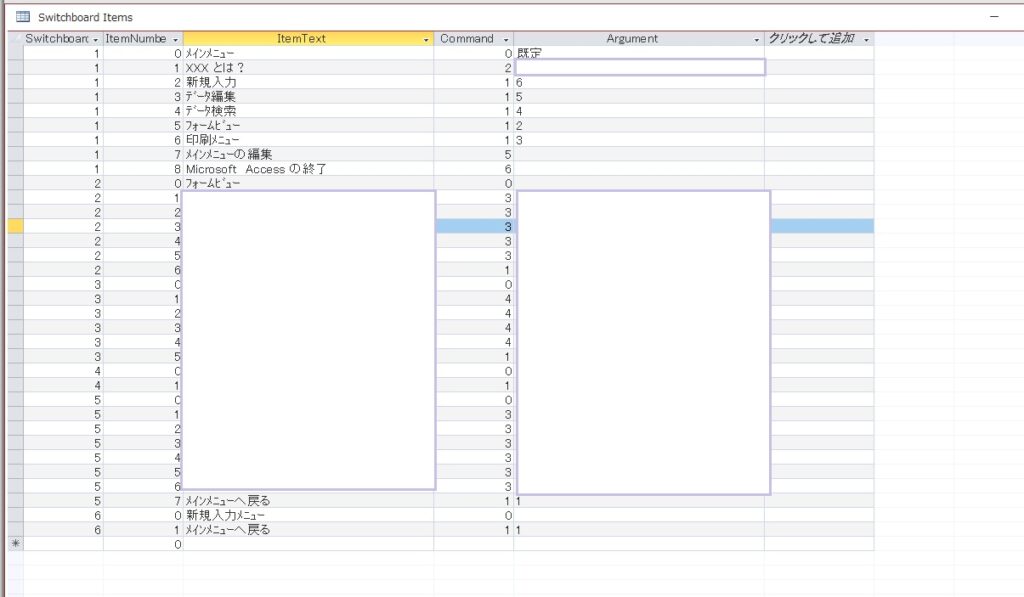Screen dimensions: 1024x597
Task: Click the minimize dash in the title bar
Action: (x=994, y=16)
